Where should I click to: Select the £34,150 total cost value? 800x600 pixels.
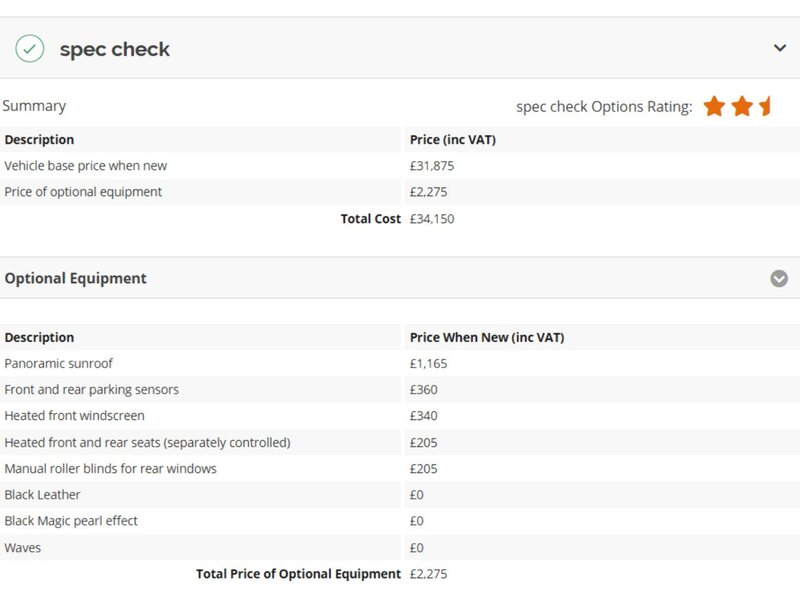432,219
